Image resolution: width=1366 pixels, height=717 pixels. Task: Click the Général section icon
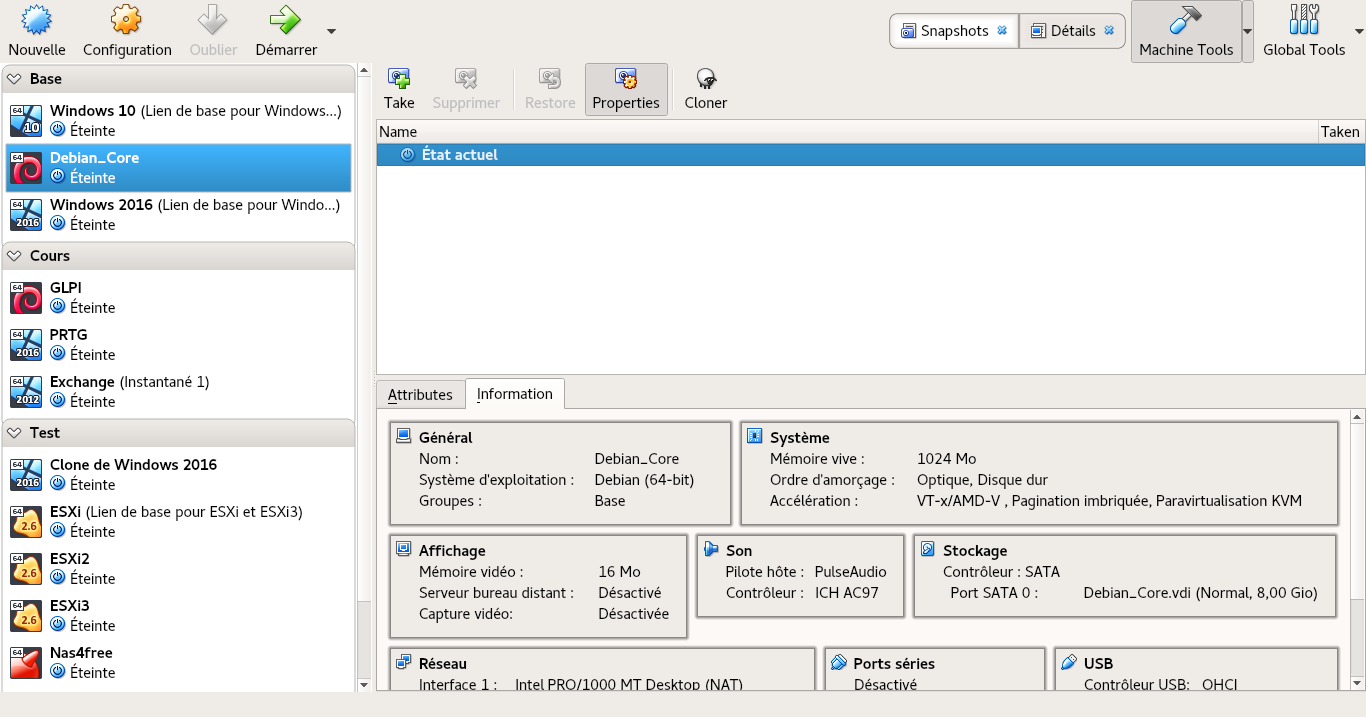click(x=404, y=436)
